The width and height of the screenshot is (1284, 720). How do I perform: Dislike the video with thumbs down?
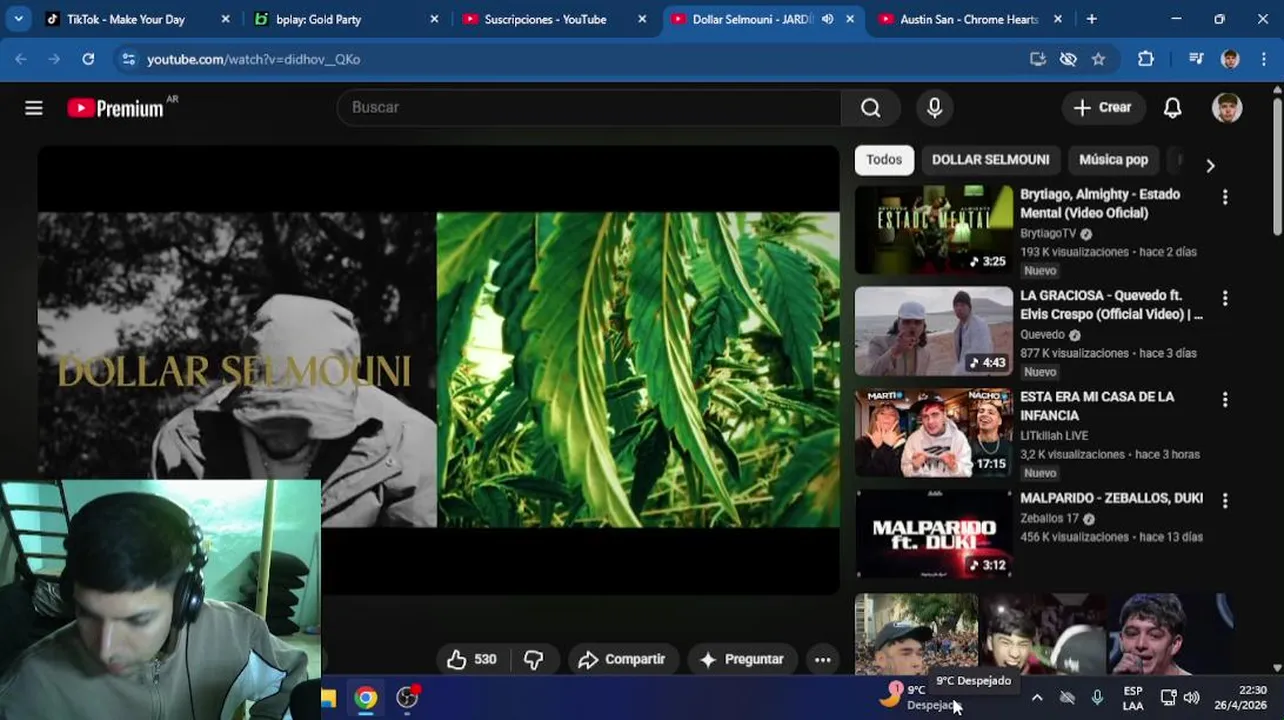coord(534,659)
